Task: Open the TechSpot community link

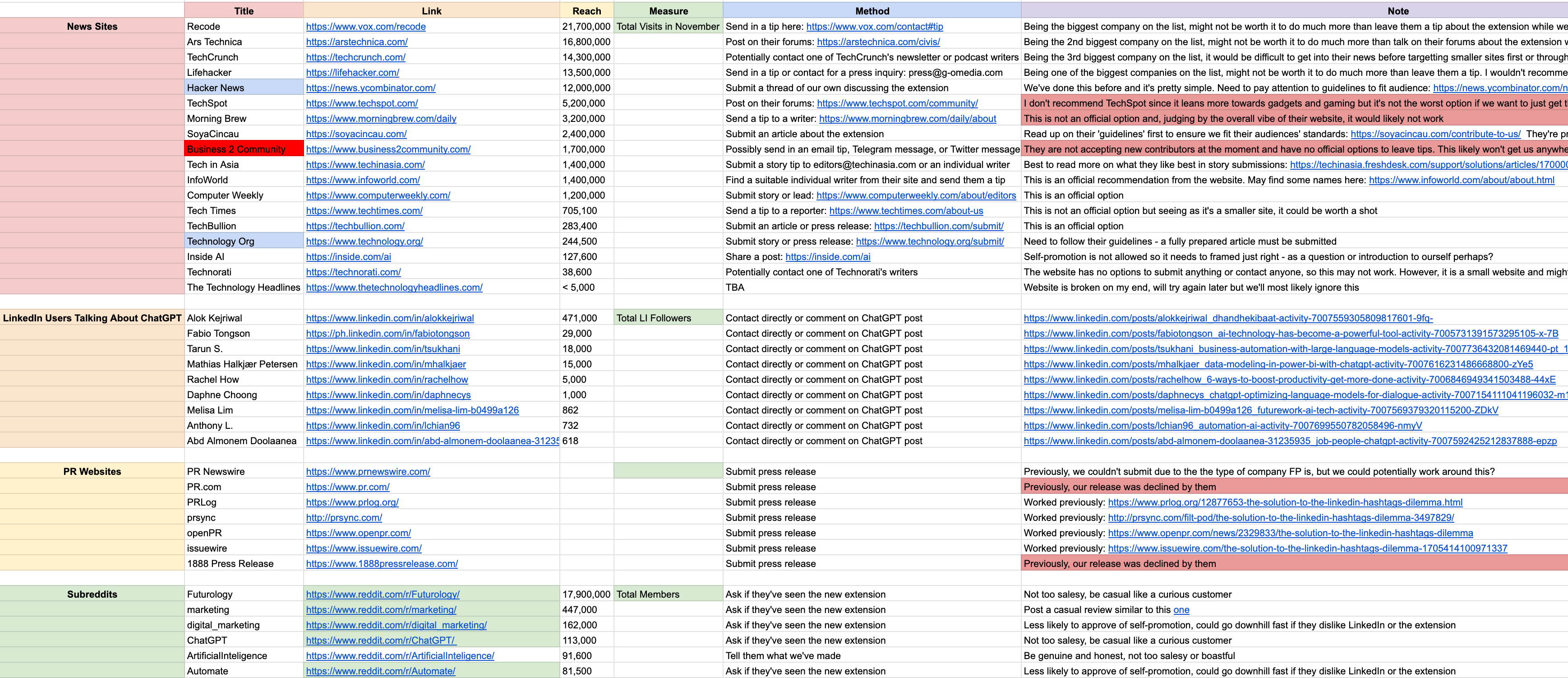Action: [x=897, y=103]
